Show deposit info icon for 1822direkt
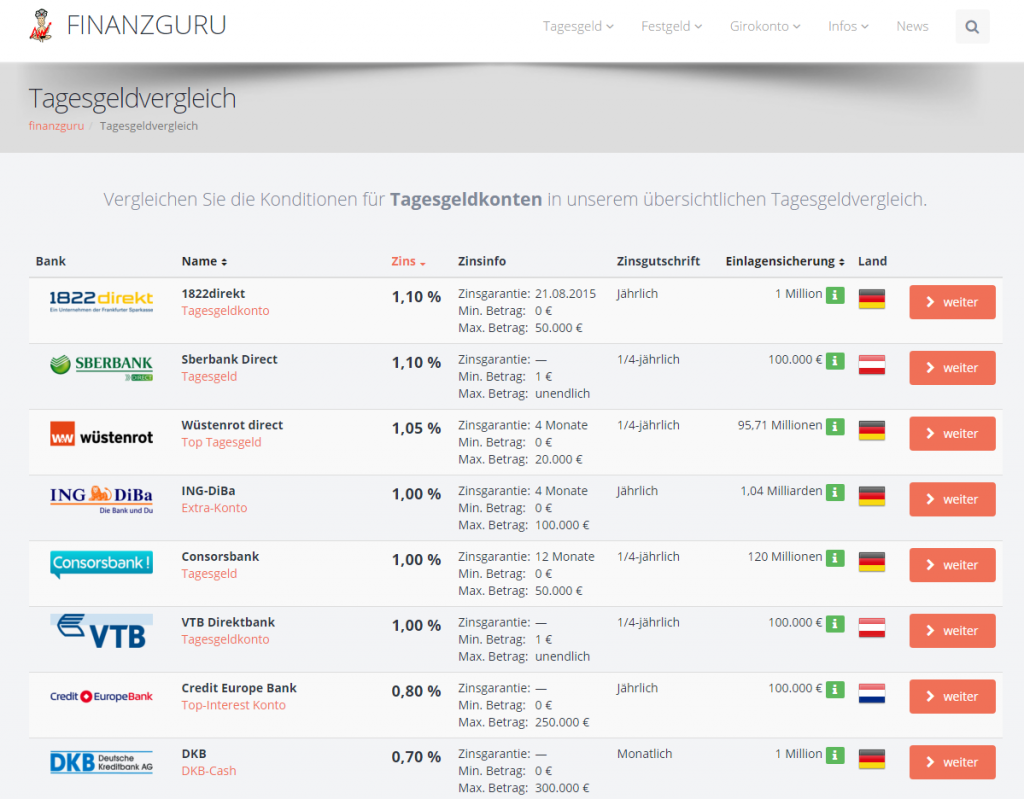The height and width of the screenshot is (799, 1024). click(x=835, y=295)
